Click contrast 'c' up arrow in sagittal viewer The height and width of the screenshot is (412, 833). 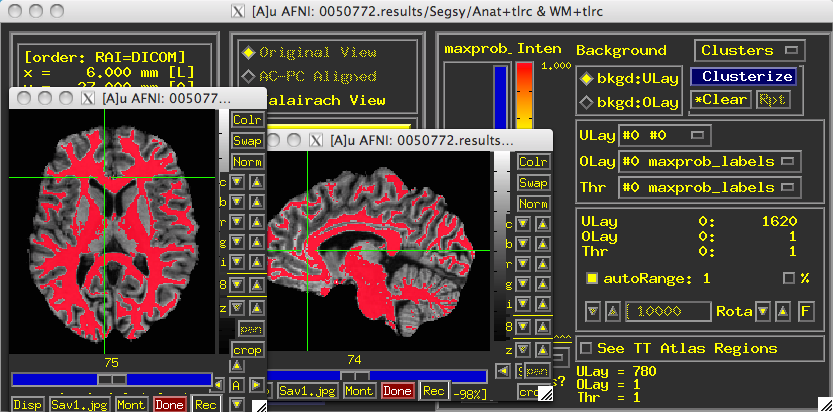[542, 224]
